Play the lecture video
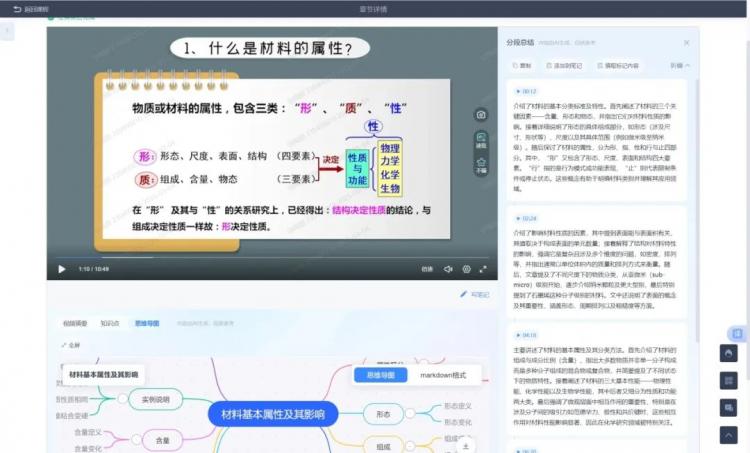750x453 pixels. 62,269
